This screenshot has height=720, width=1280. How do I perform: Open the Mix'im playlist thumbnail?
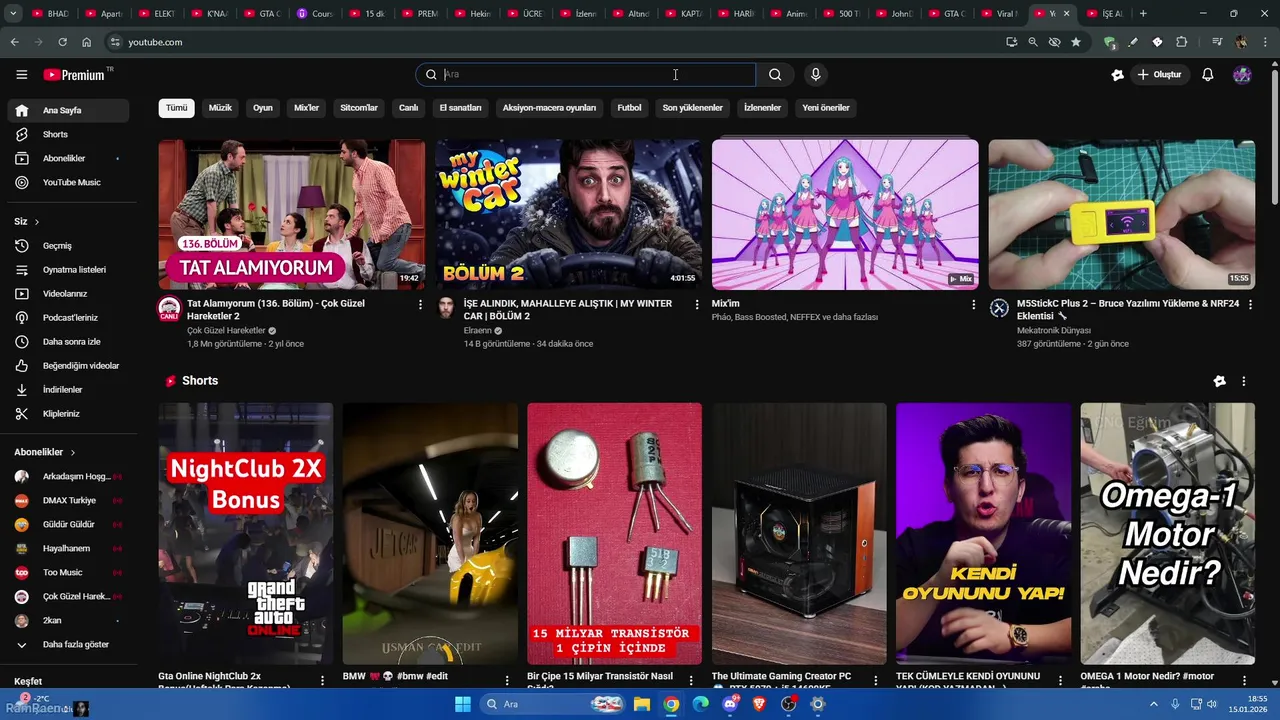tap(845, 214)
